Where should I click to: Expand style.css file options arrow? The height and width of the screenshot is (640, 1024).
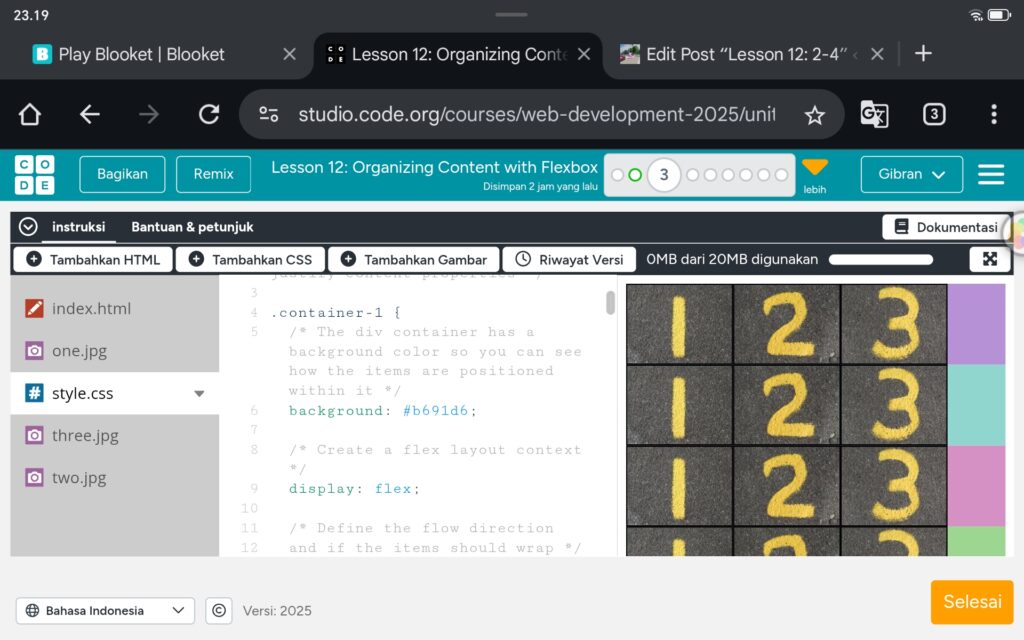(199, 394)
